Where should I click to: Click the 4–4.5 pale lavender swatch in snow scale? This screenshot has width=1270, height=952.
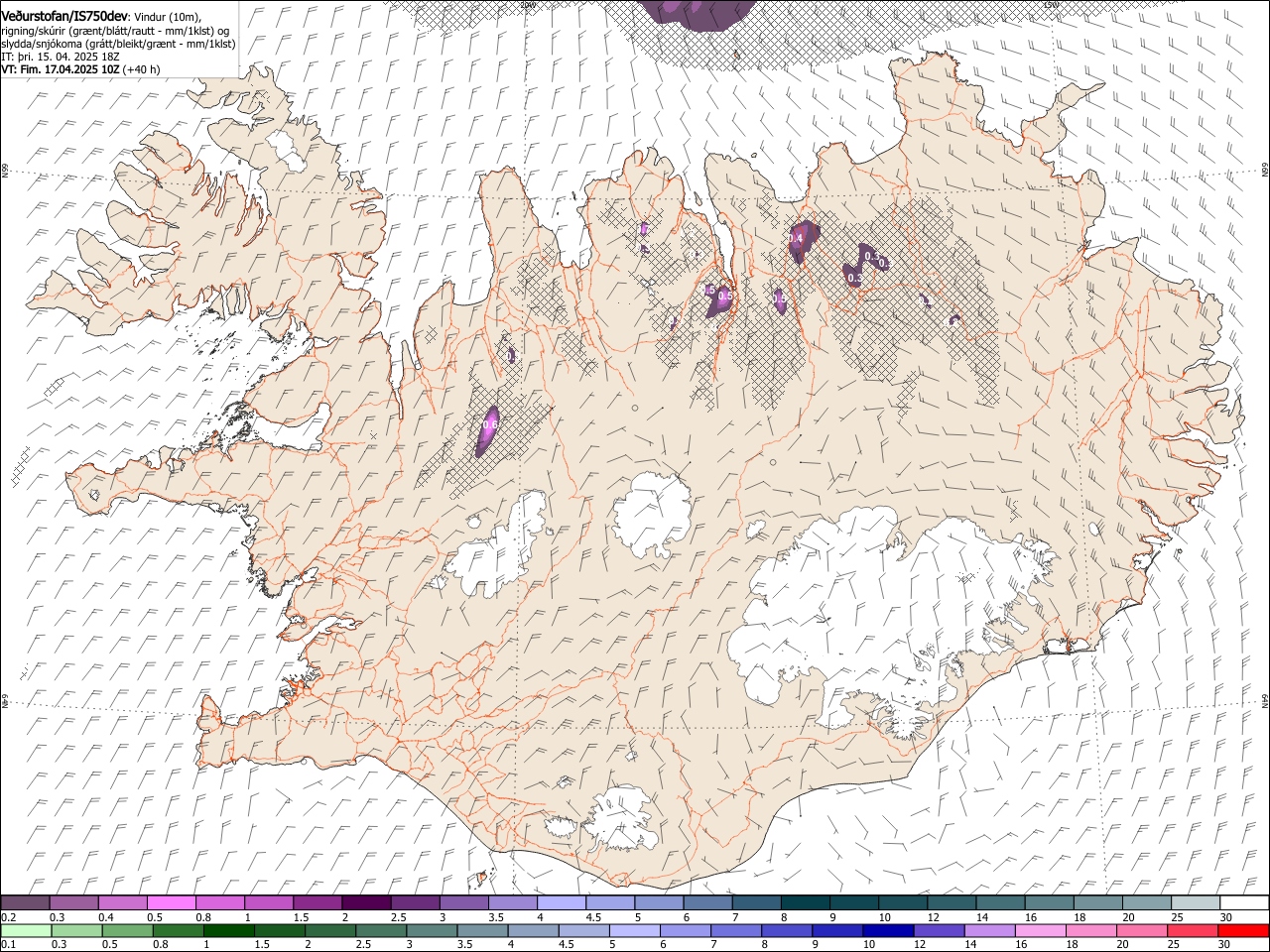pyautogui.click(x=562, y=903)
